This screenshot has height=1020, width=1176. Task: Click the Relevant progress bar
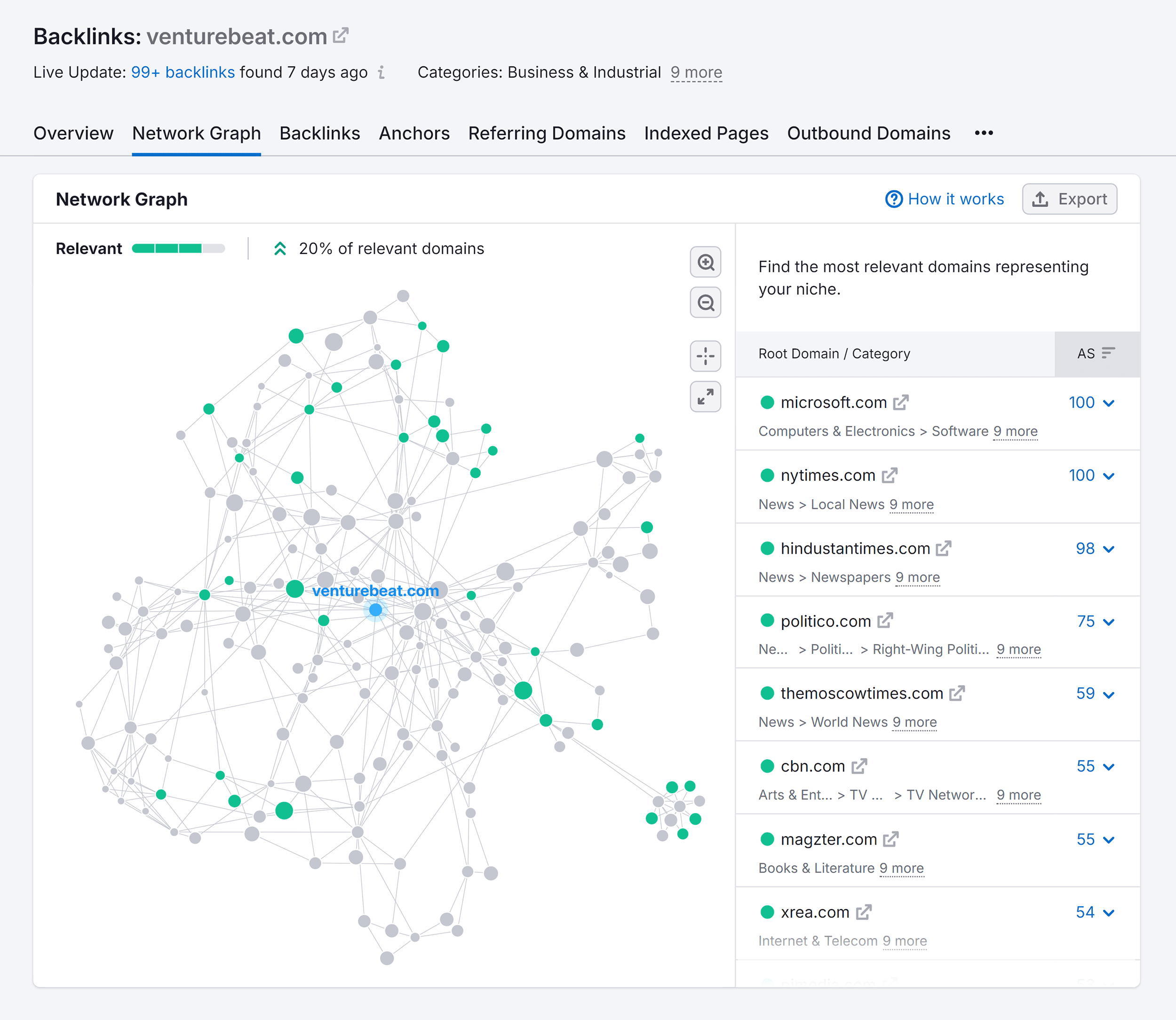point(178,249)
